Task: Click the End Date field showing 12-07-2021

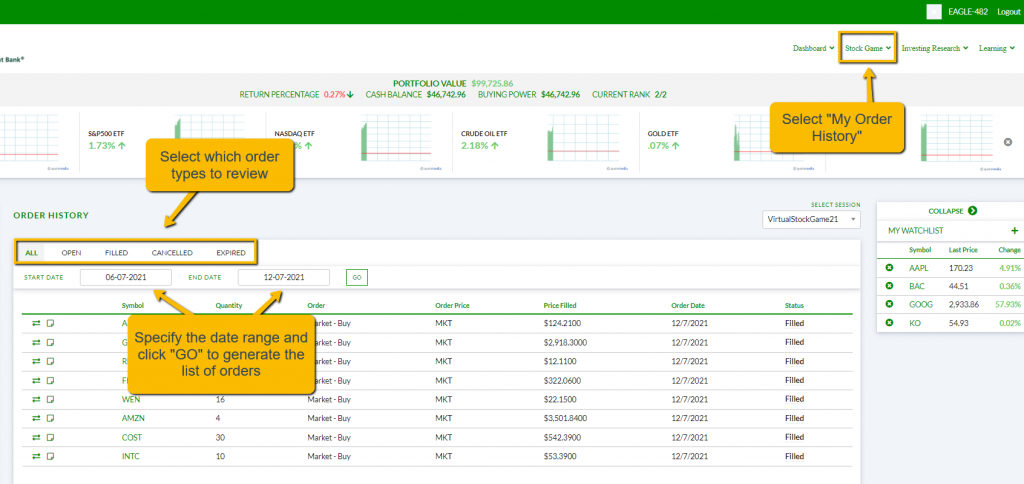Action: point(284,278)
